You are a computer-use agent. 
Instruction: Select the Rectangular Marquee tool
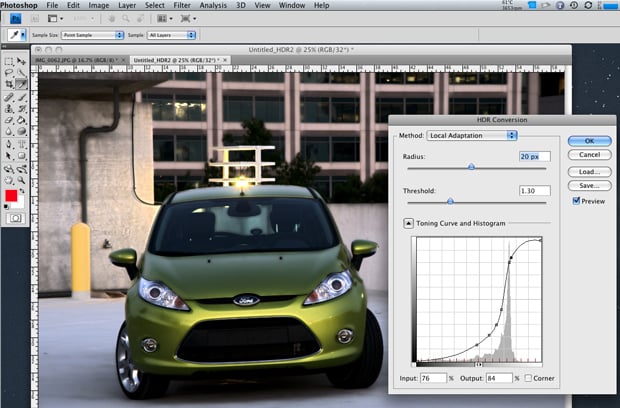click(x=9, y=61)
